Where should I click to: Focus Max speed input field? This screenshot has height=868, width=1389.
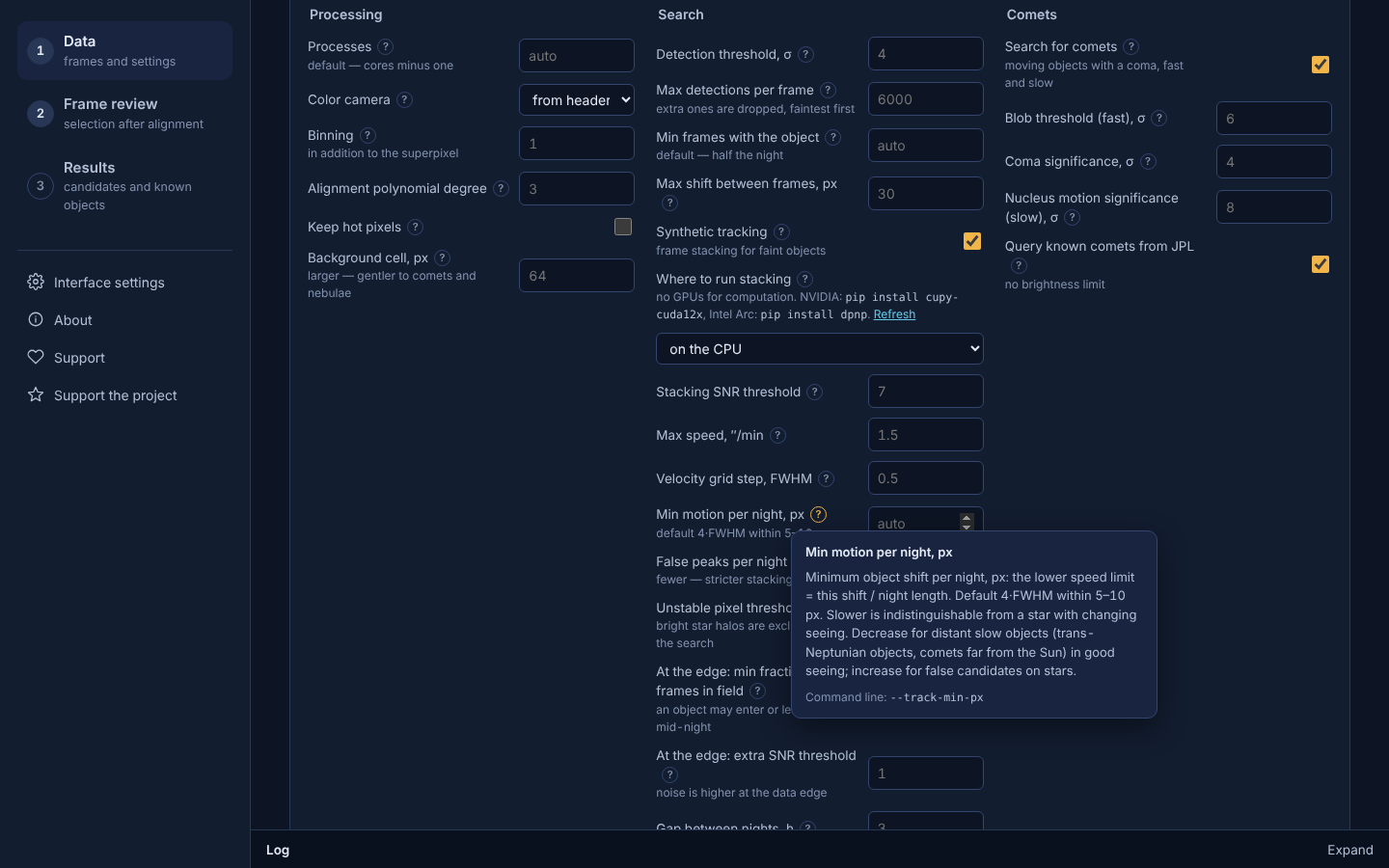[x=926, y=434]
